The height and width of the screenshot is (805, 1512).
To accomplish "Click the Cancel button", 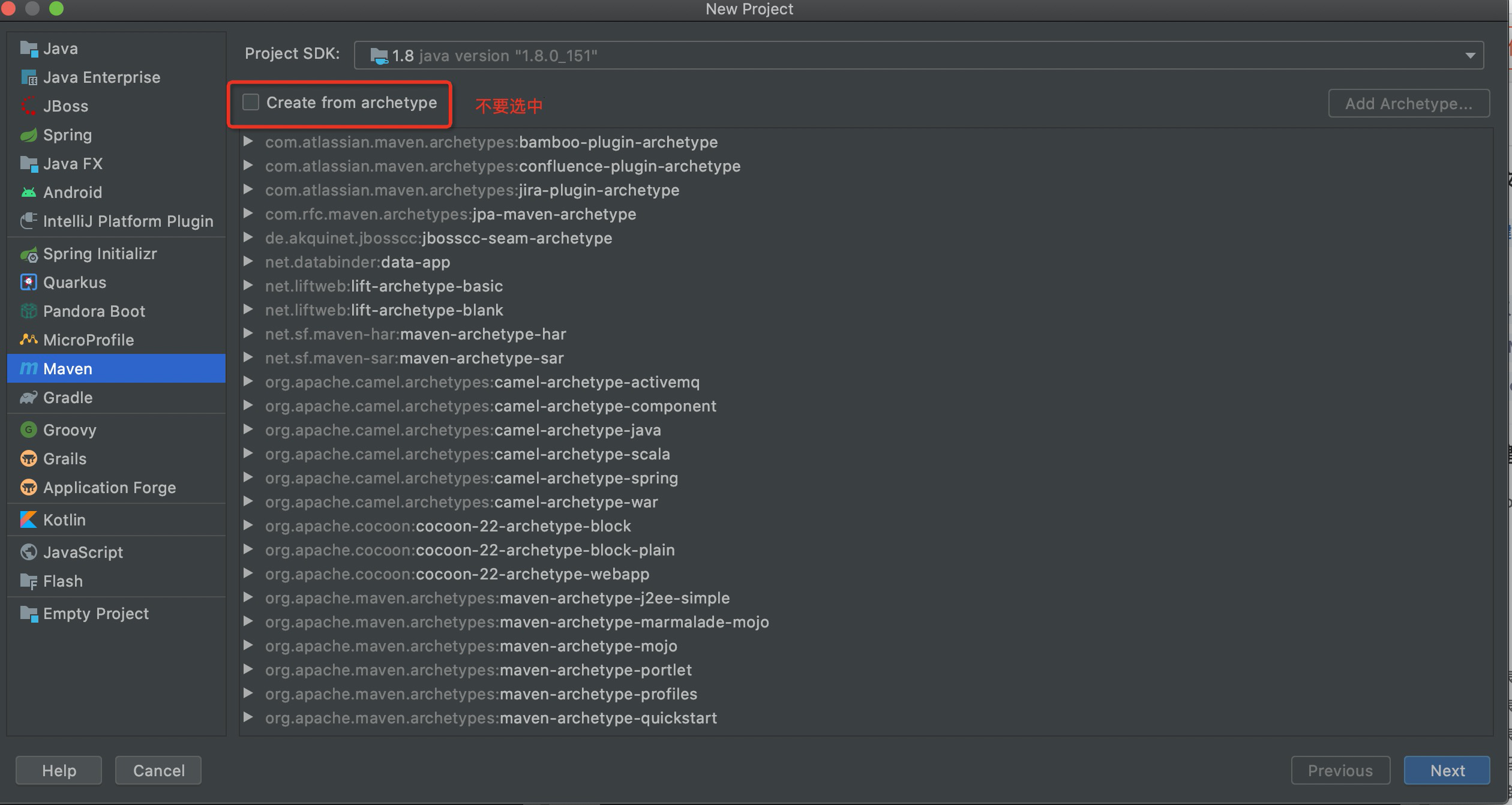I will (158, 770).
